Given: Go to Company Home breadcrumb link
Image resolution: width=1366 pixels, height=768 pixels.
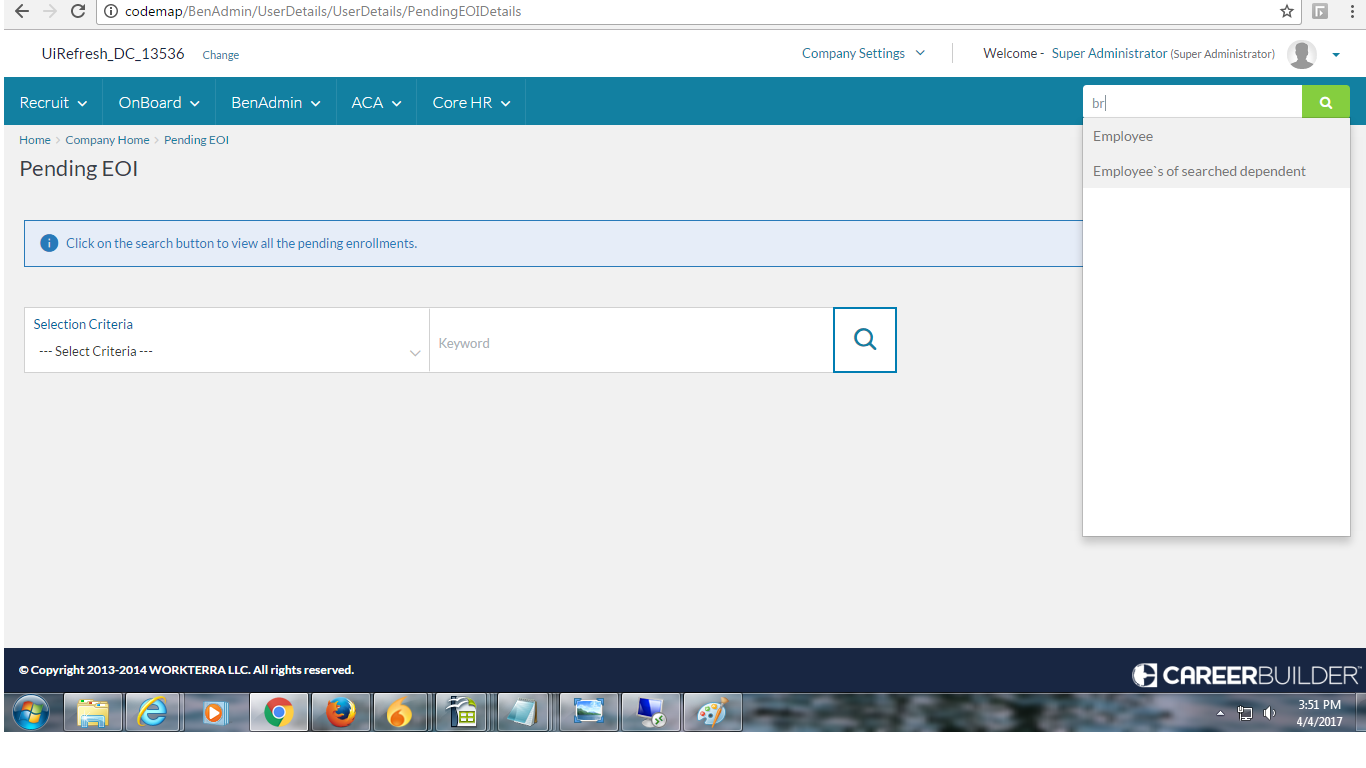Looking at the screenshot, I should tap(107, 140).
